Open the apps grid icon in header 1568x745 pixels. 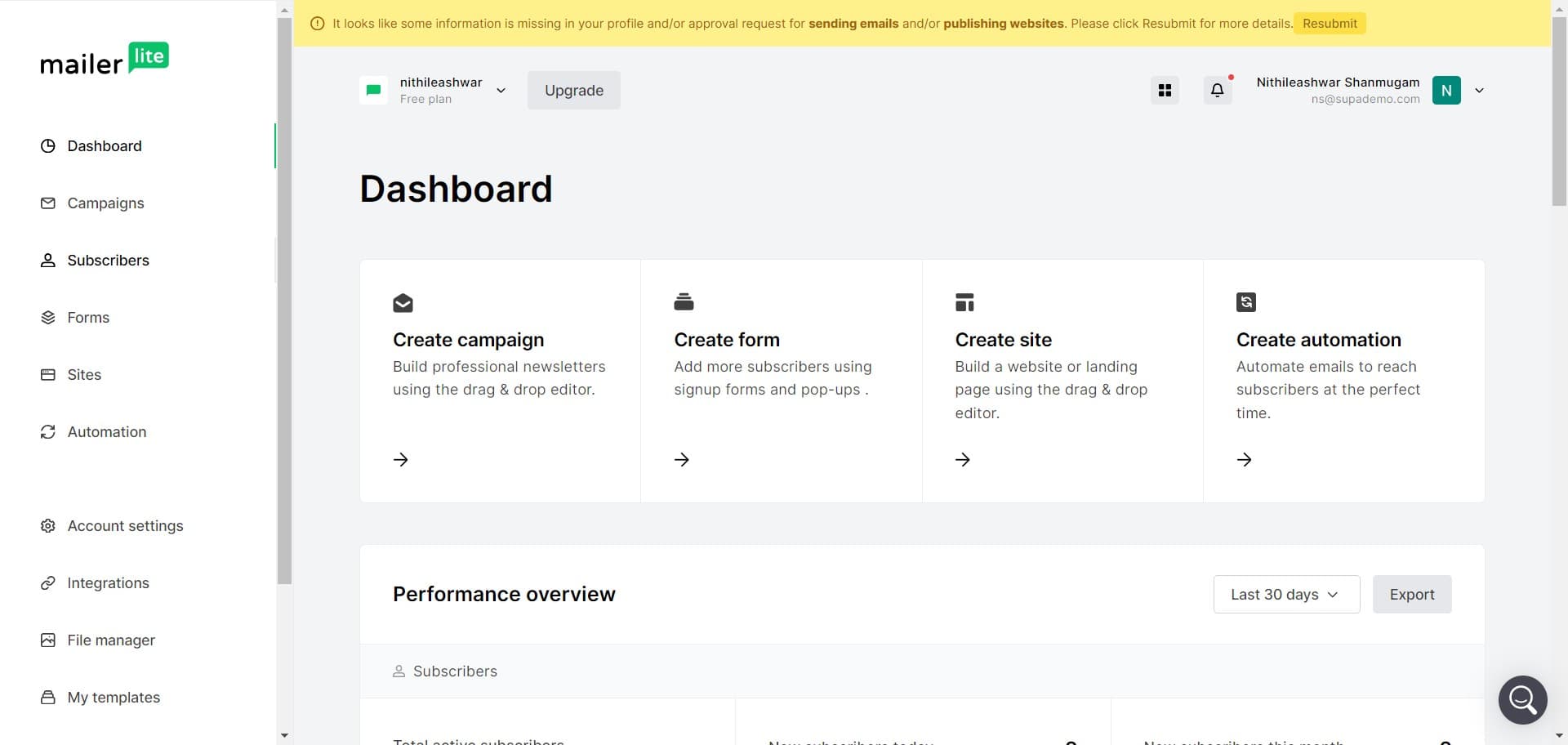tap(1165, 90)
